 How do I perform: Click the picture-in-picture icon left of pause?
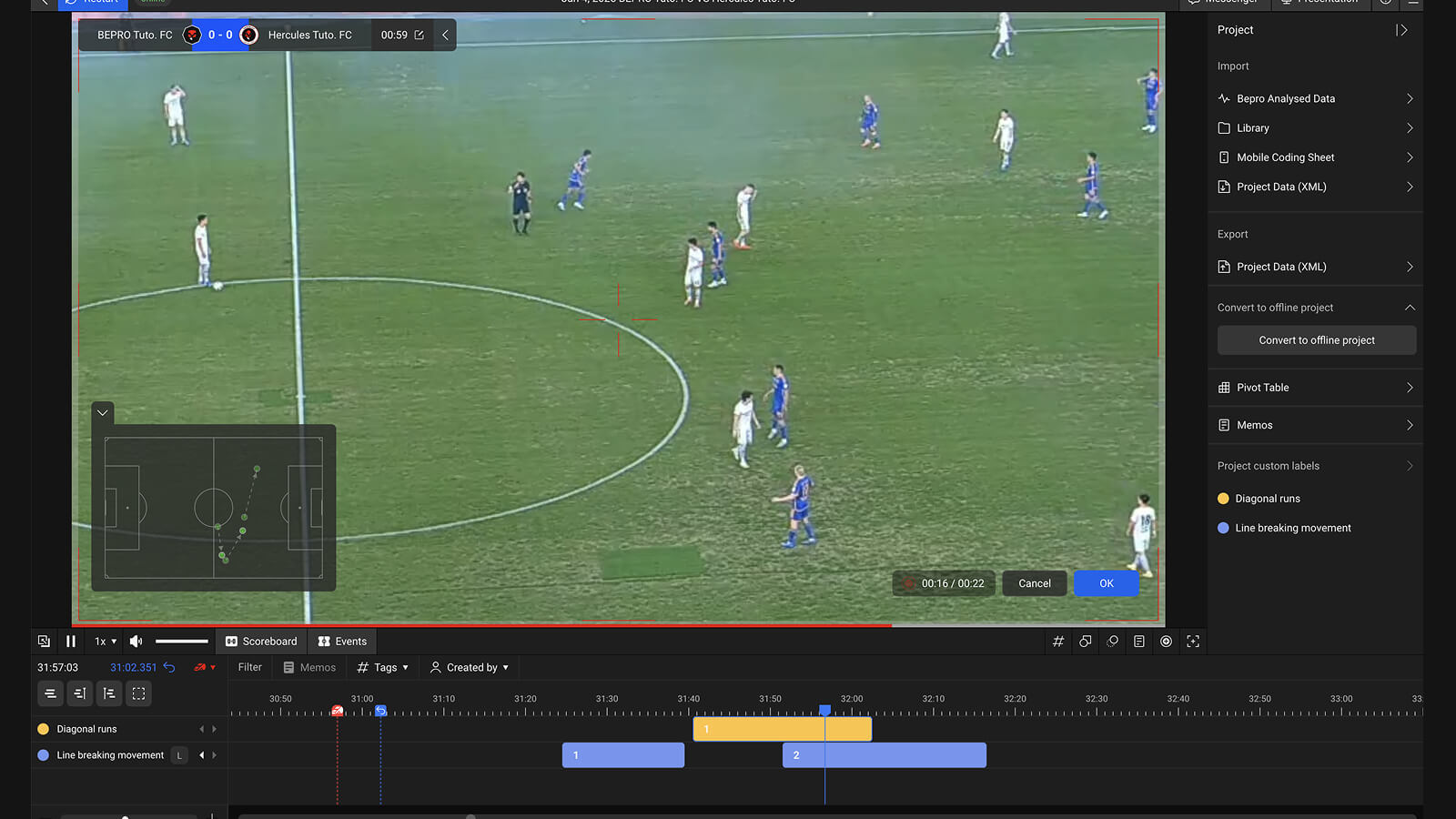[44, 642]
